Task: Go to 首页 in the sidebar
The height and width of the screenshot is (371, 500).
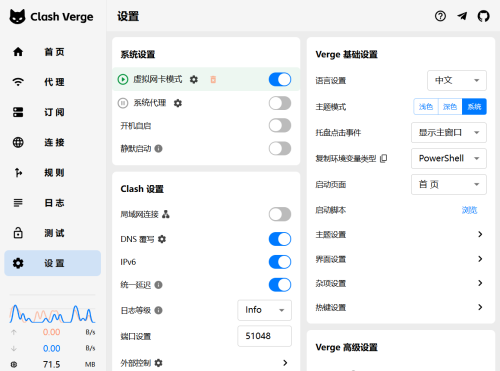Action: 53,52
